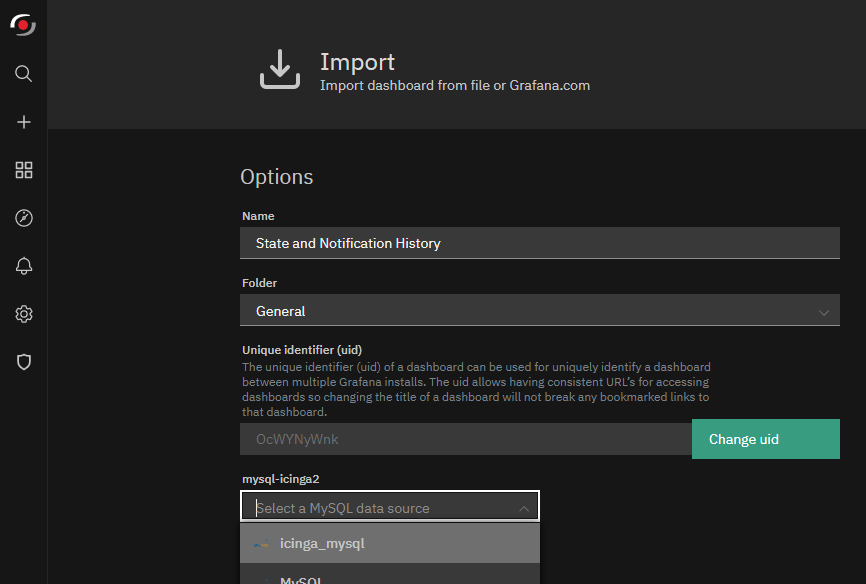
Task: Expand the Folder dropdown showing General
Action: (540, 311)
